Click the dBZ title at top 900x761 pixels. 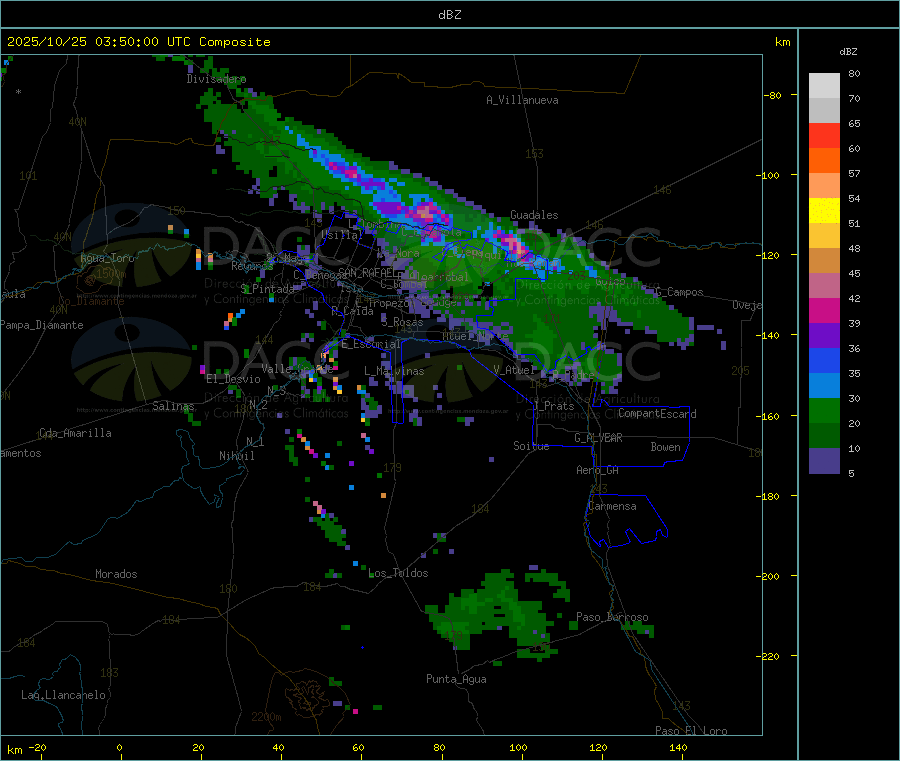(x=449, y=15)
